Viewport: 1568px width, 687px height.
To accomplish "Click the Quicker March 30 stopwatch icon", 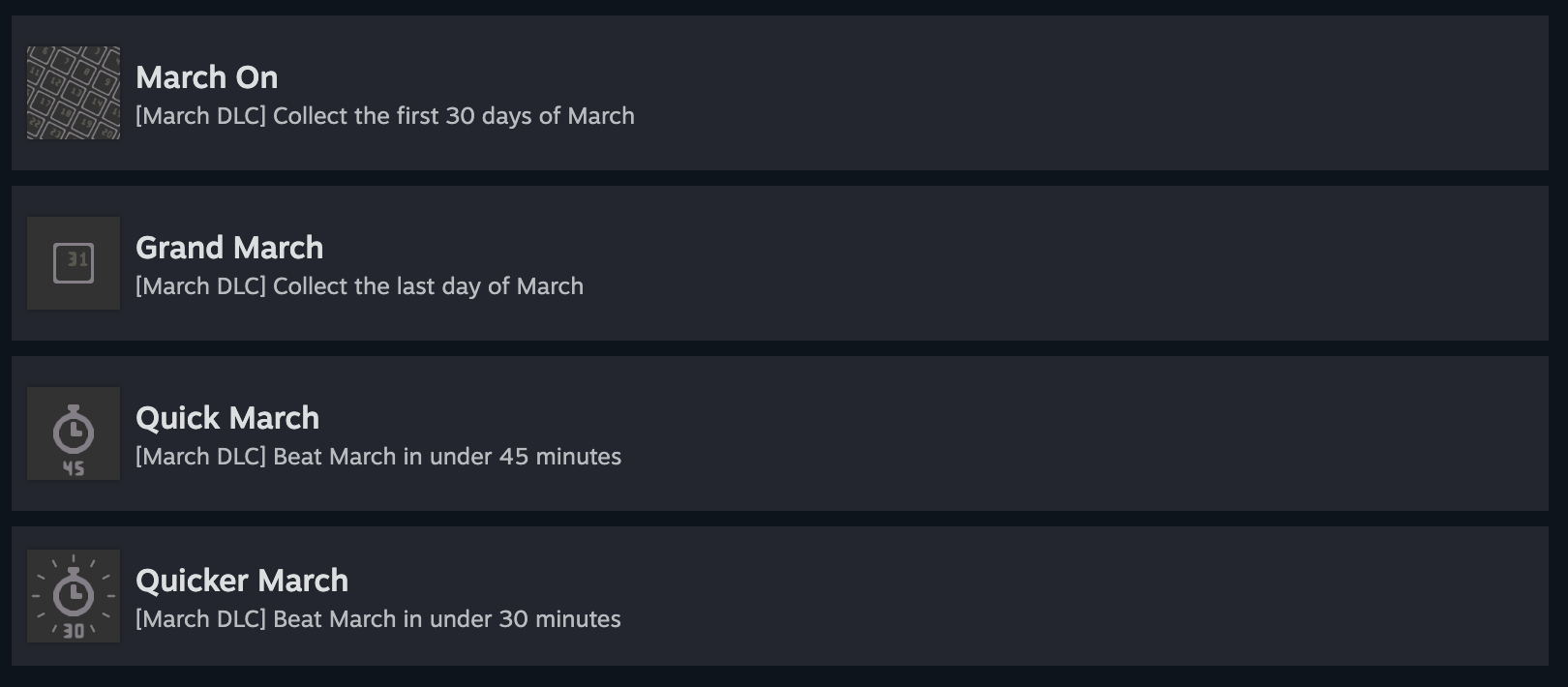I will (x=74, y=596).
